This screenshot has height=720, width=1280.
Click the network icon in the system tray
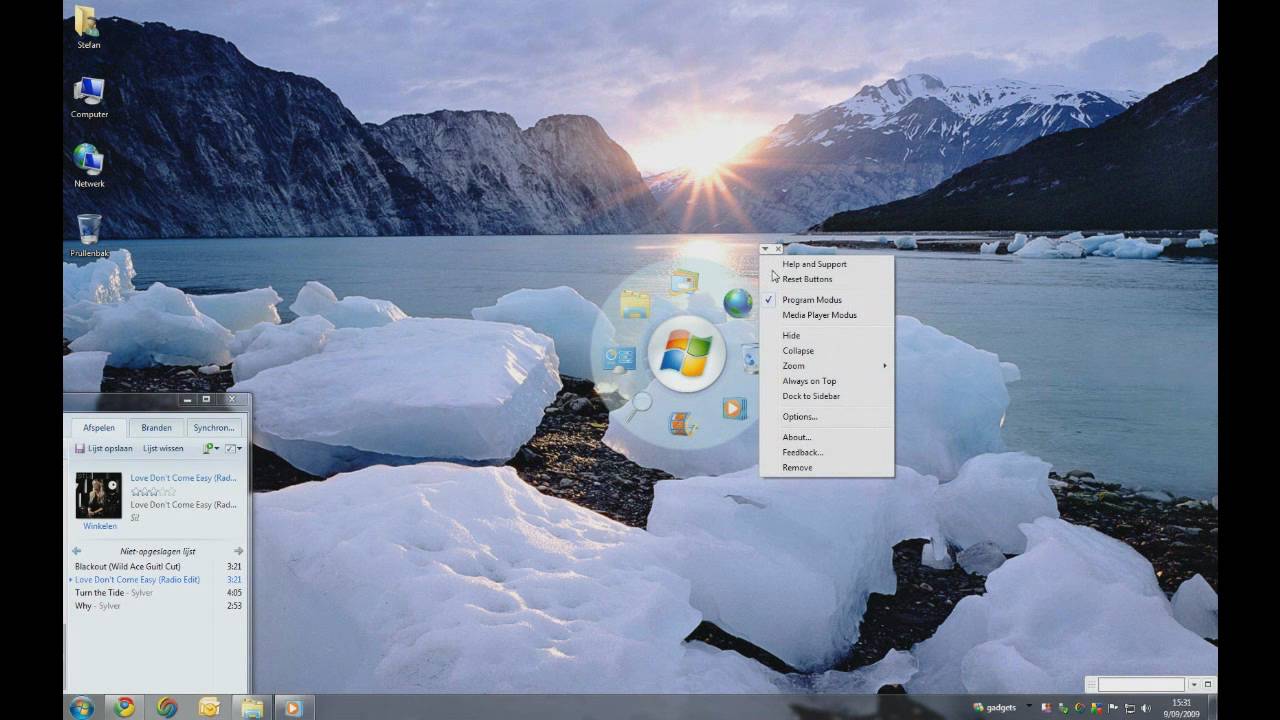point(1128,708)
